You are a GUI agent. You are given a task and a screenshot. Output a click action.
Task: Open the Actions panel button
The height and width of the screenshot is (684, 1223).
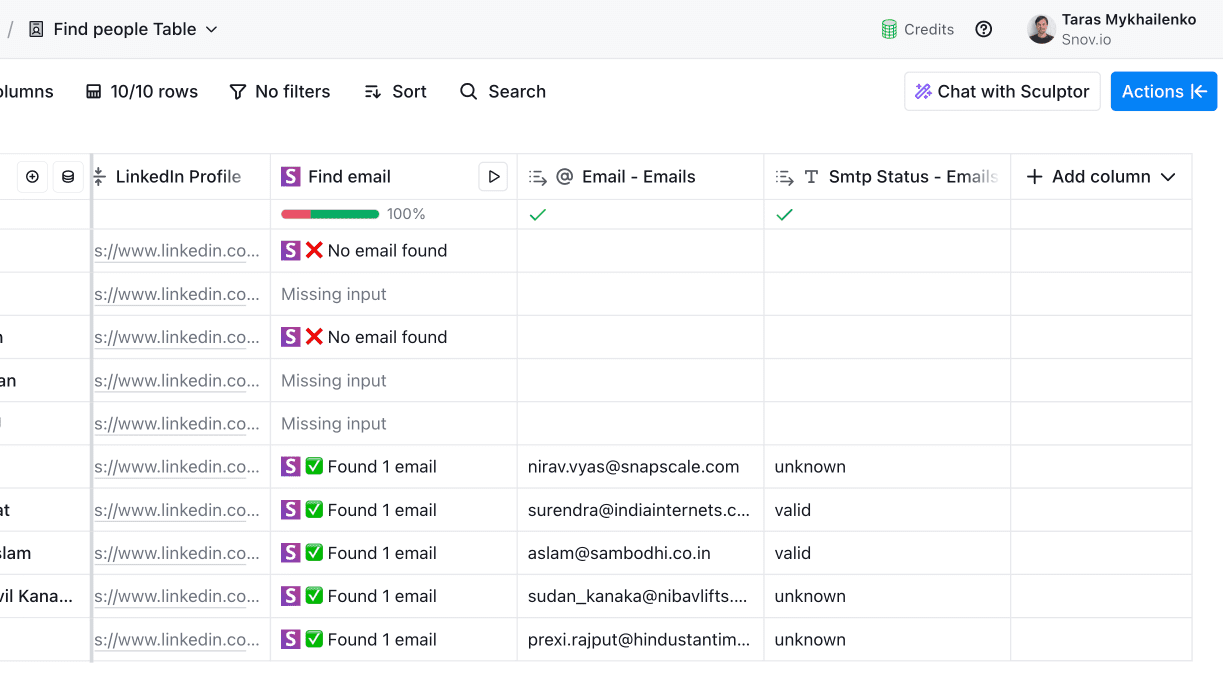pos(1163,91)
